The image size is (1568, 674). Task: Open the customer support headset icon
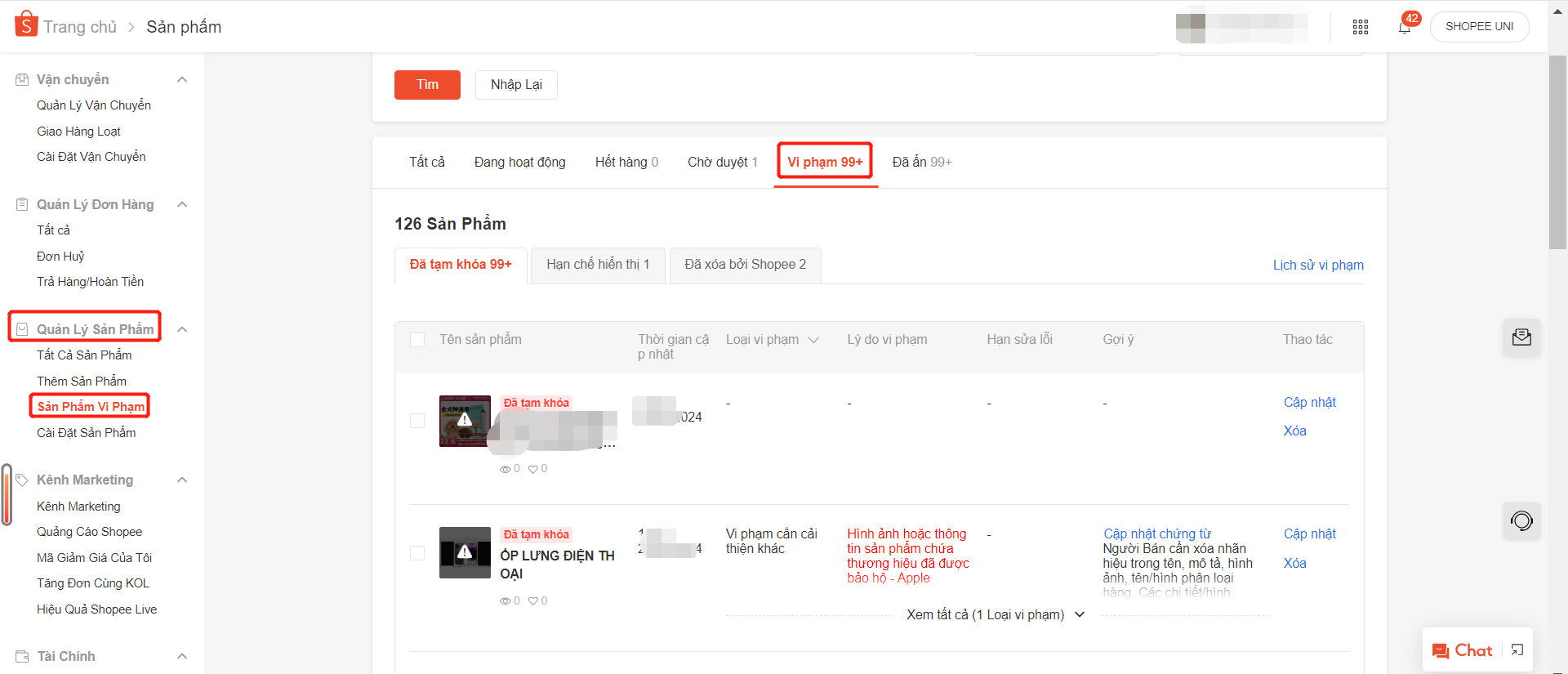(x=1521, y=520)
